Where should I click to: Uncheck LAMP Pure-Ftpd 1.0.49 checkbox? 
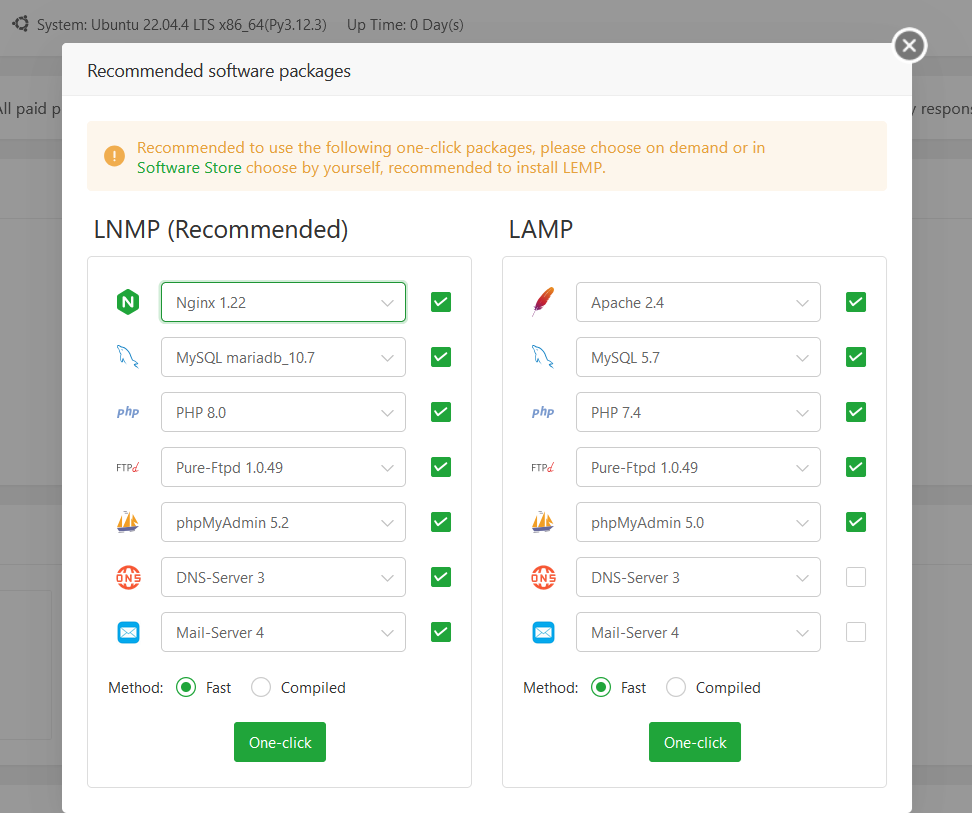click(856, 467)
